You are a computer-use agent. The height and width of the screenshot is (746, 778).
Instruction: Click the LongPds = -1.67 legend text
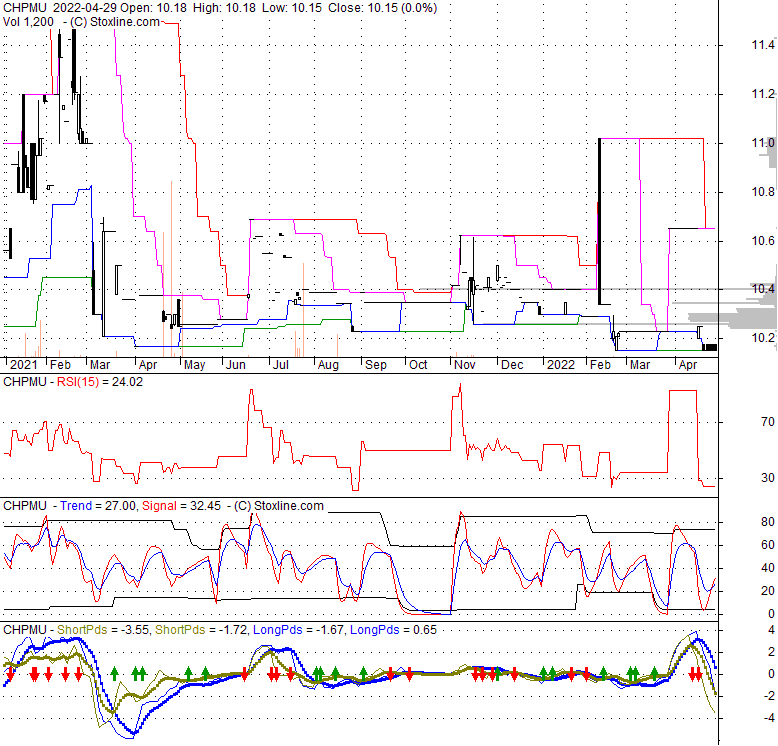pos(298,629)
